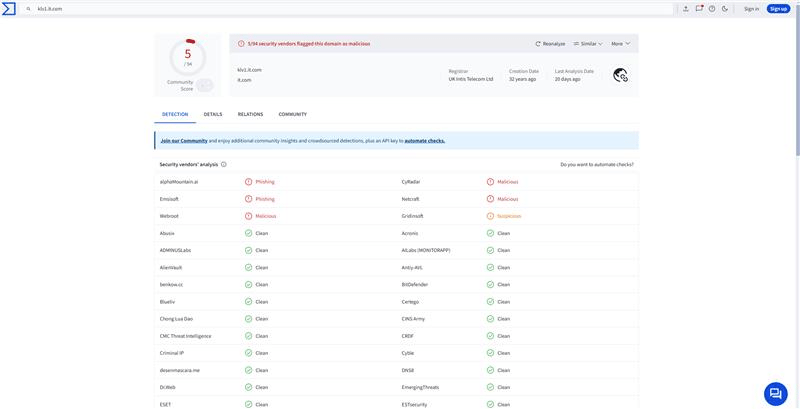Click the benkow.cc vendor name
This screenshot has width=800, height=409.
click(x=171, y=285)
